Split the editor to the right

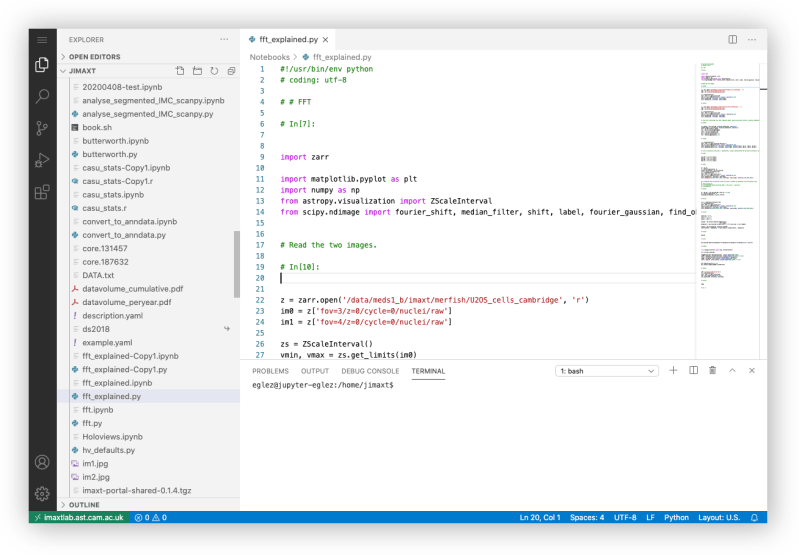tap(733, 39)
